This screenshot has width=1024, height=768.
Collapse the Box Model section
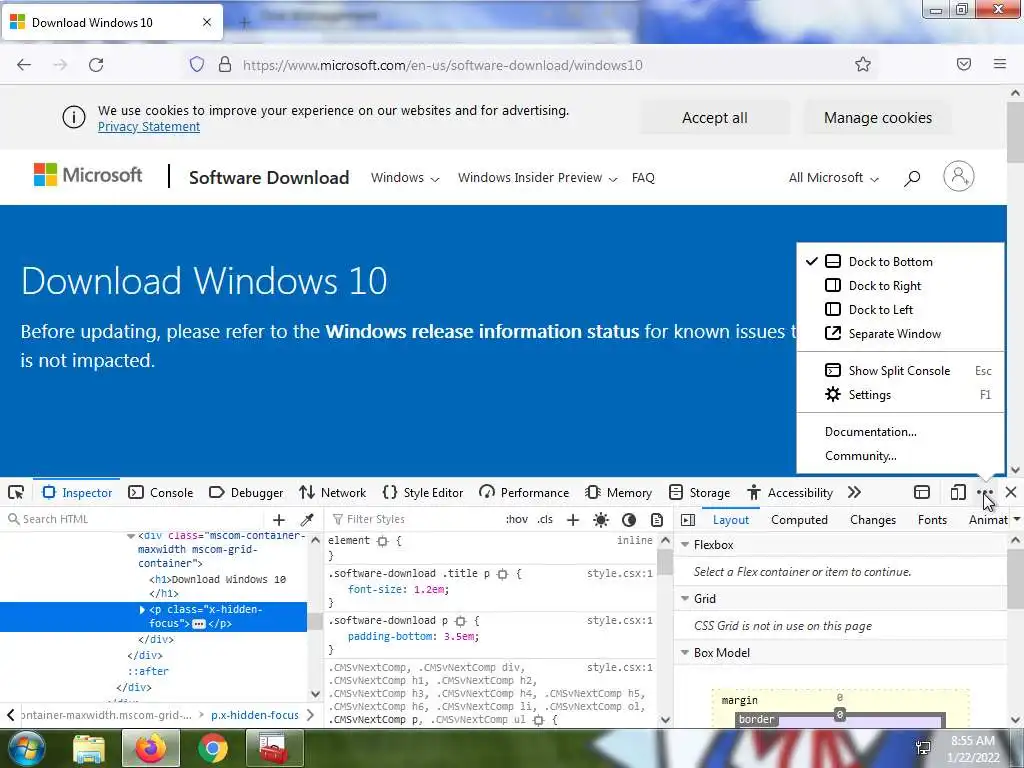pyautogui.click(x=685, y=652)
